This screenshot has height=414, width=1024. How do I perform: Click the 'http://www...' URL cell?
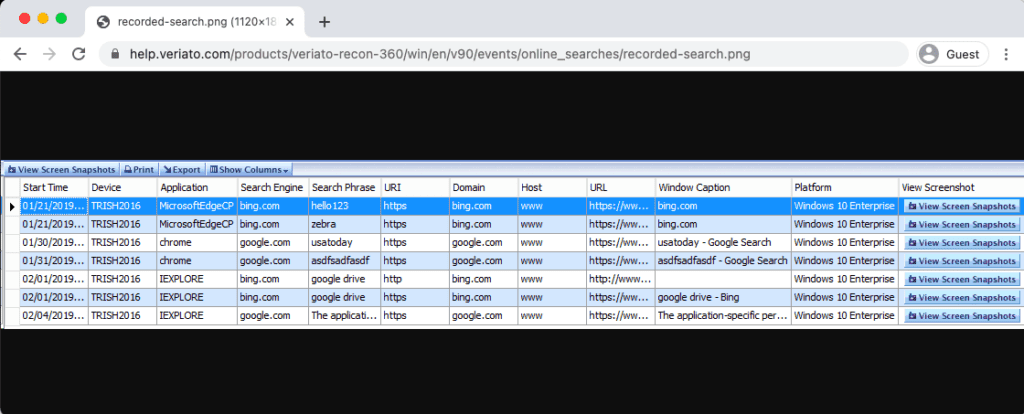[x=621, y=279]
